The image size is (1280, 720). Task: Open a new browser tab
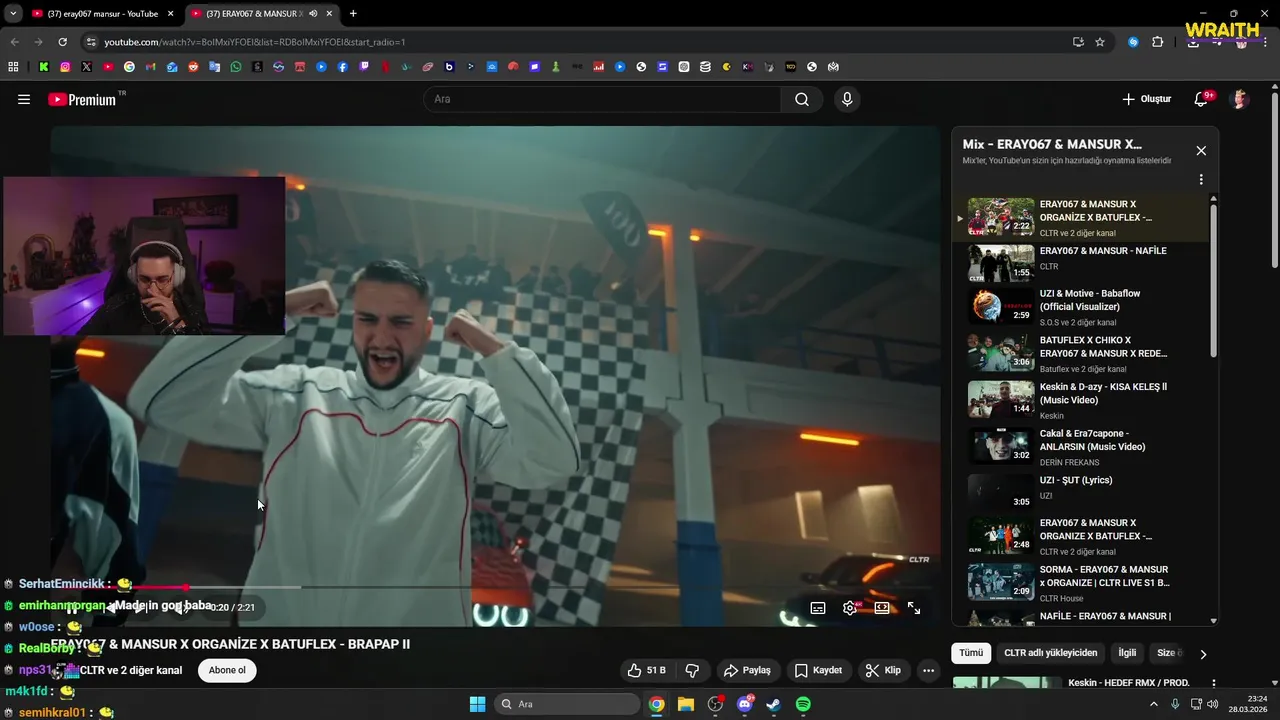(x=353, y=14)
